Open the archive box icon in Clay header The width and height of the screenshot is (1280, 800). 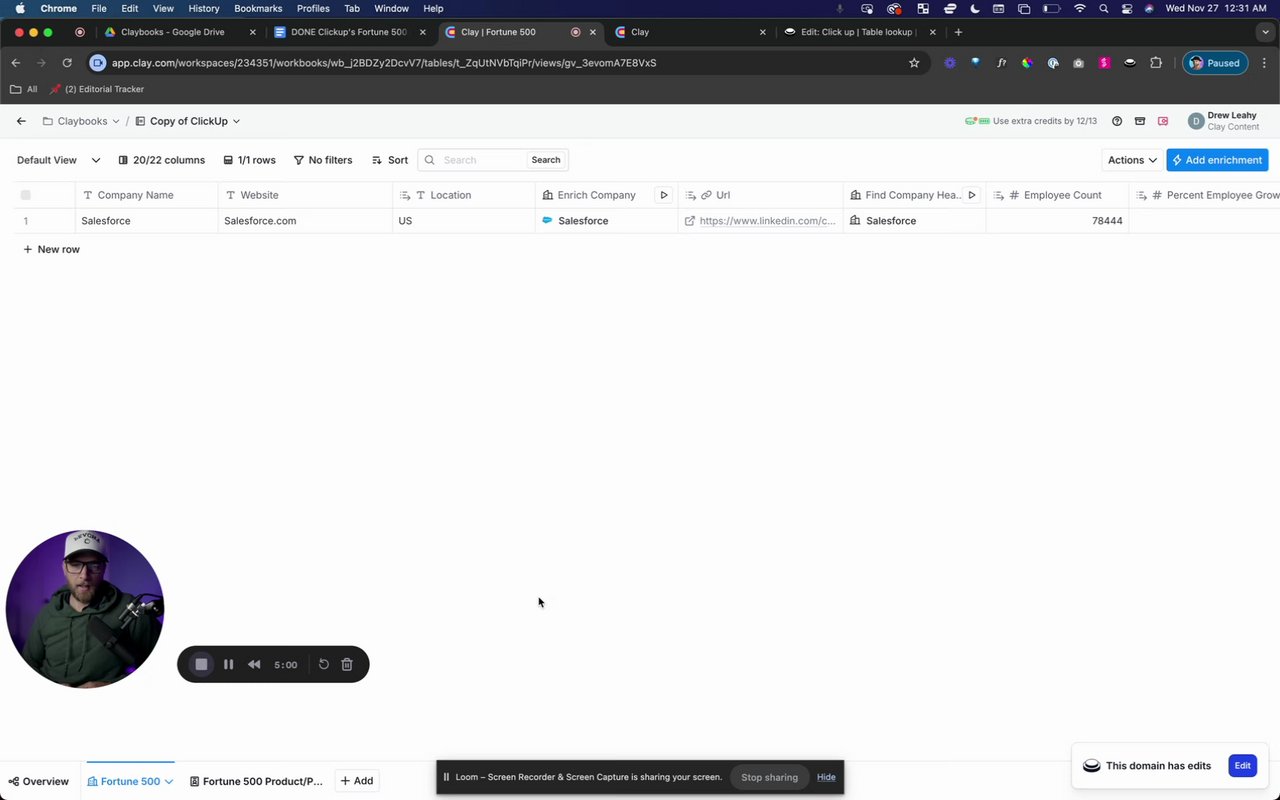[1140, 121]
